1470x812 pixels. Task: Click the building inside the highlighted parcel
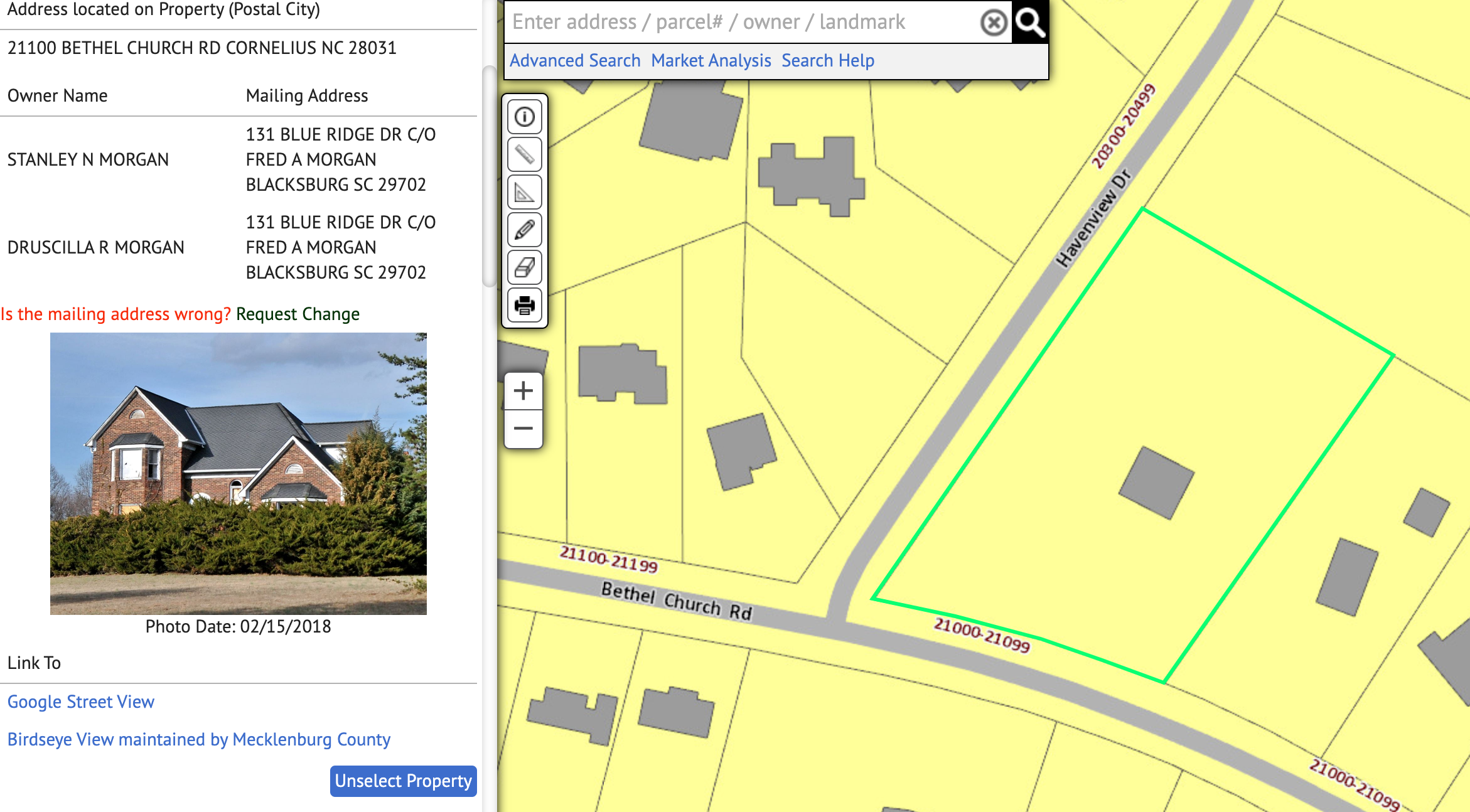point(1156,483)
